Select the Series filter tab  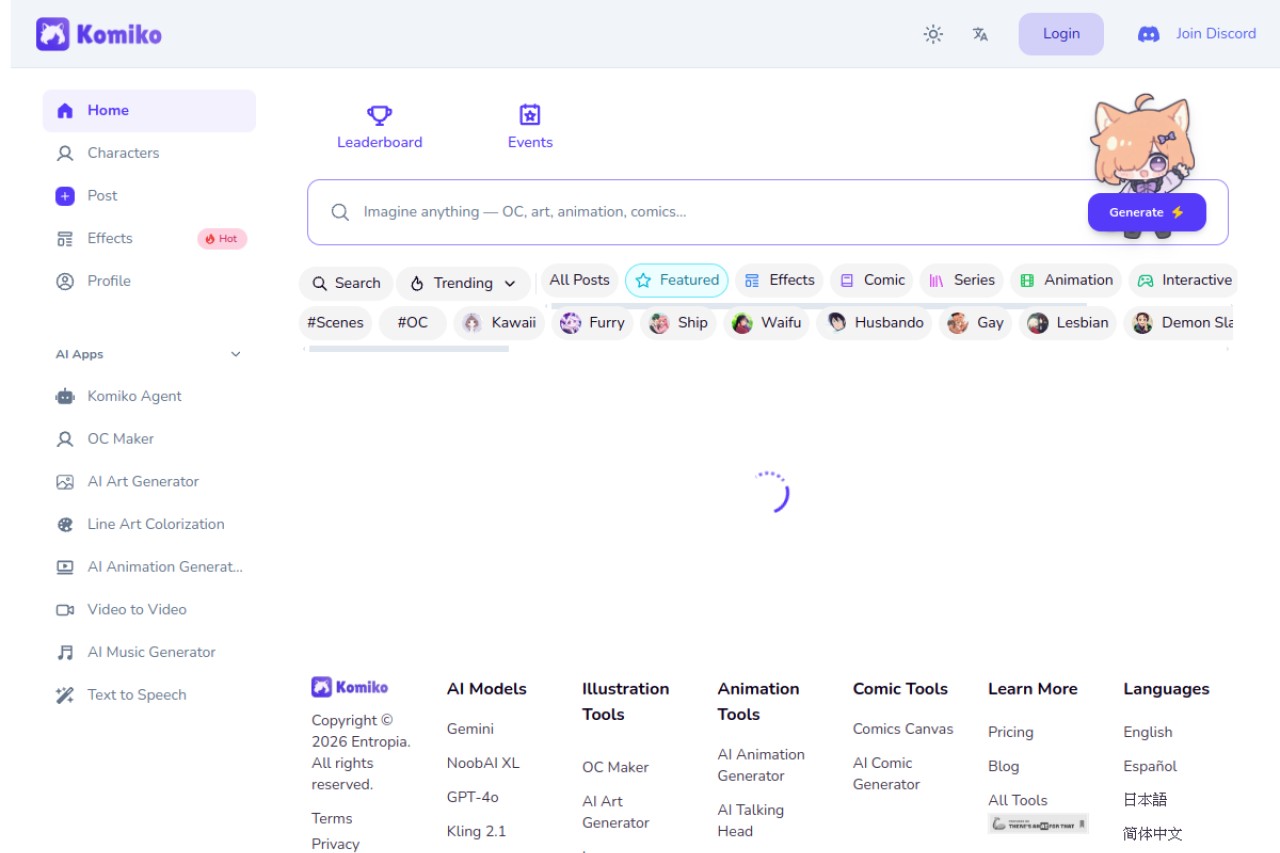(962, 280)
